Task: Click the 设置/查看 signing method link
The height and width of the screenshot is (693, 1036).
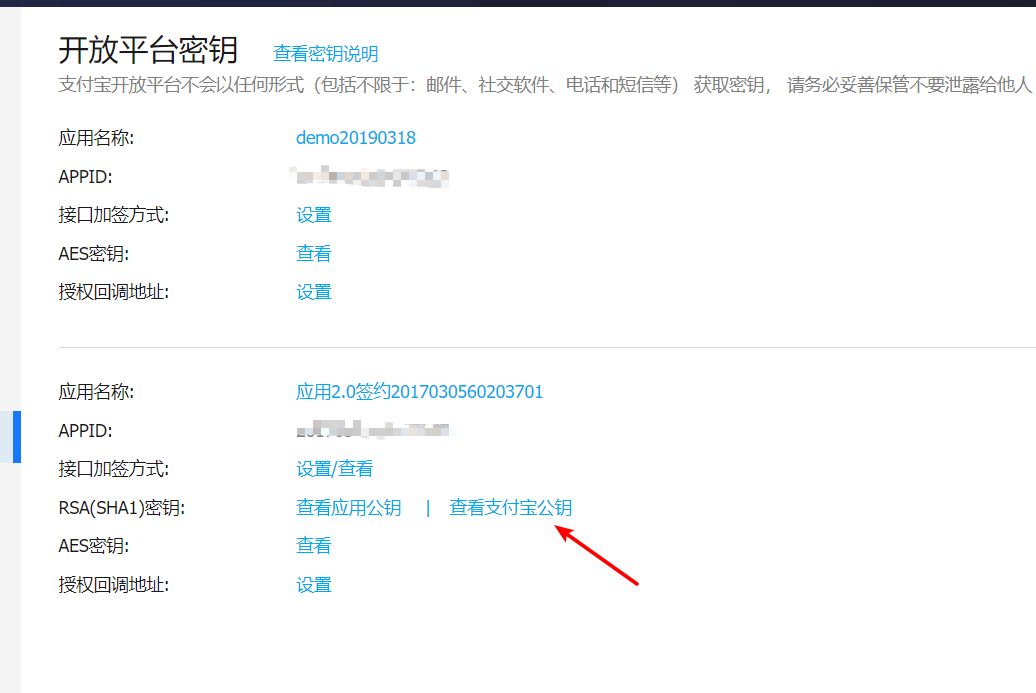Action: click(334, 469)
